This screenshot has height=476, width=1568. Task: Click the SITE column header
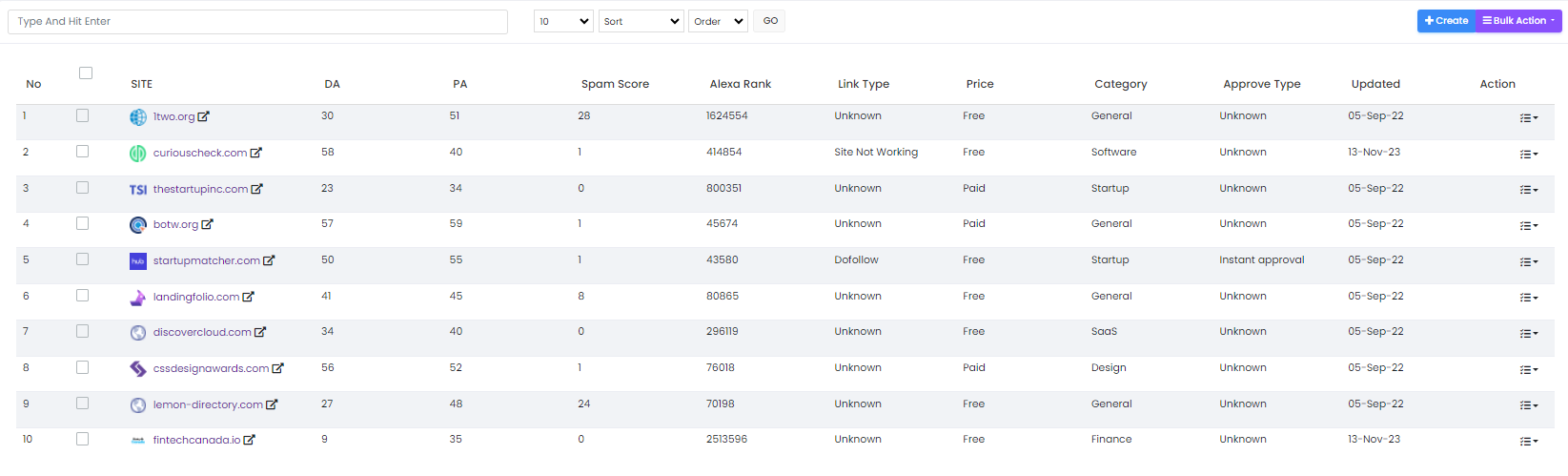[142, 84]
